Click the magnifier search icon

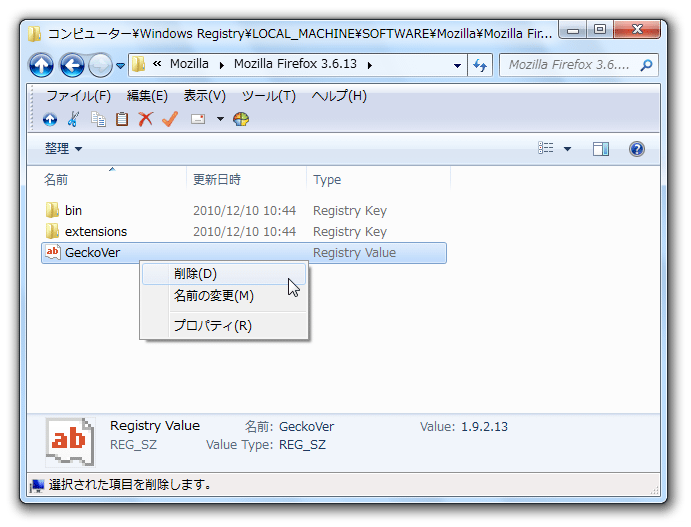coord(646,65)
